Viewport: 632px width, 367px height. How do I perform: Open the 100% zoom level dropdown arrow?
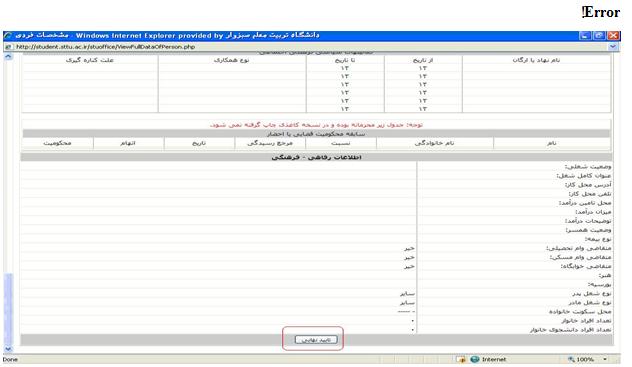point(605,359)
